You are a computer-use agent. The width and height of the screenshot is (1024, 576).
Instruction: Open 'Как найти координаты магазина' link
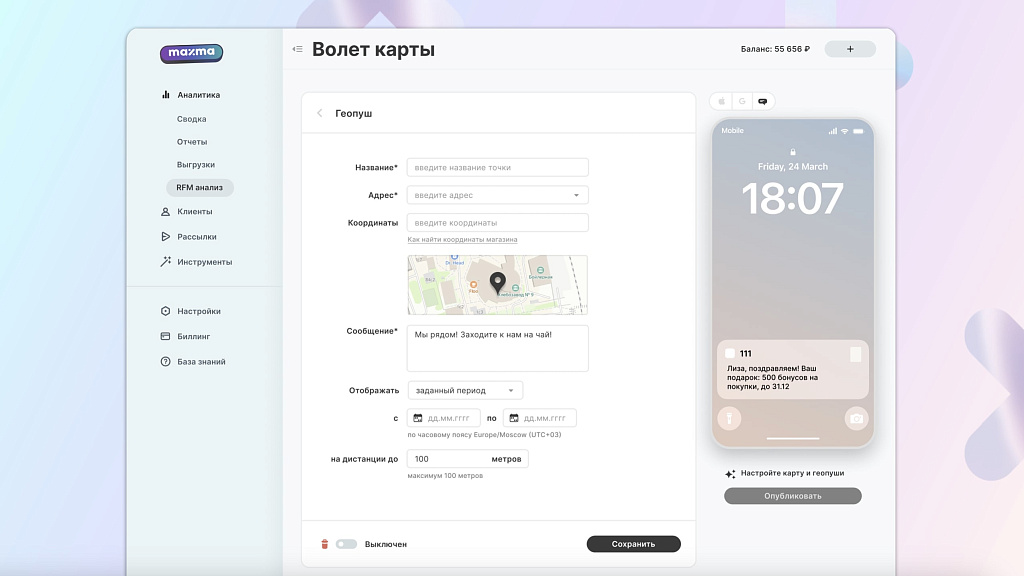(x=463, y=240)
